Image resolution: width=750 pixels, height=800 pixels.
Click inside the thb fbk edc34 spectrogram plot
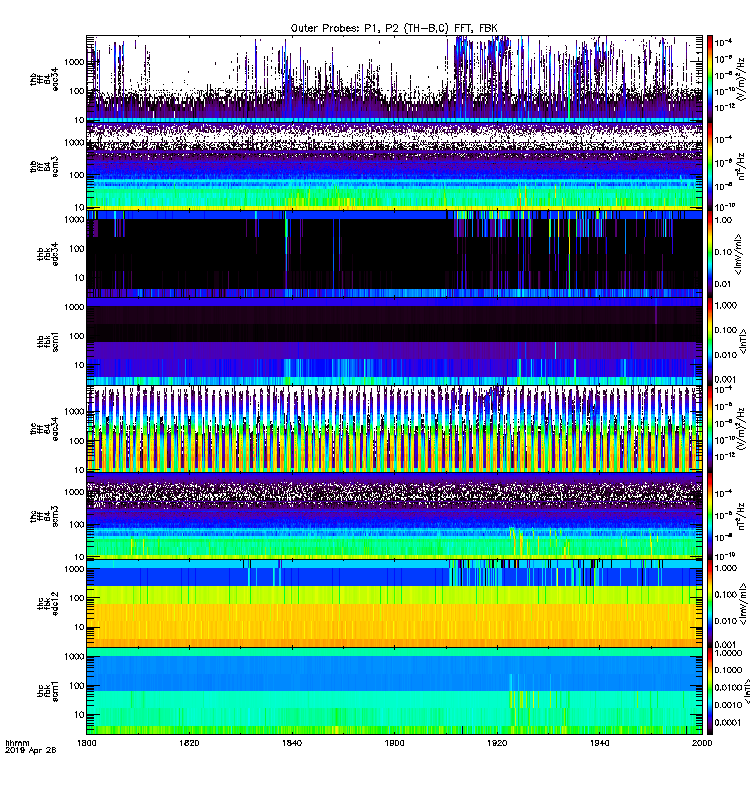point(394,254)
